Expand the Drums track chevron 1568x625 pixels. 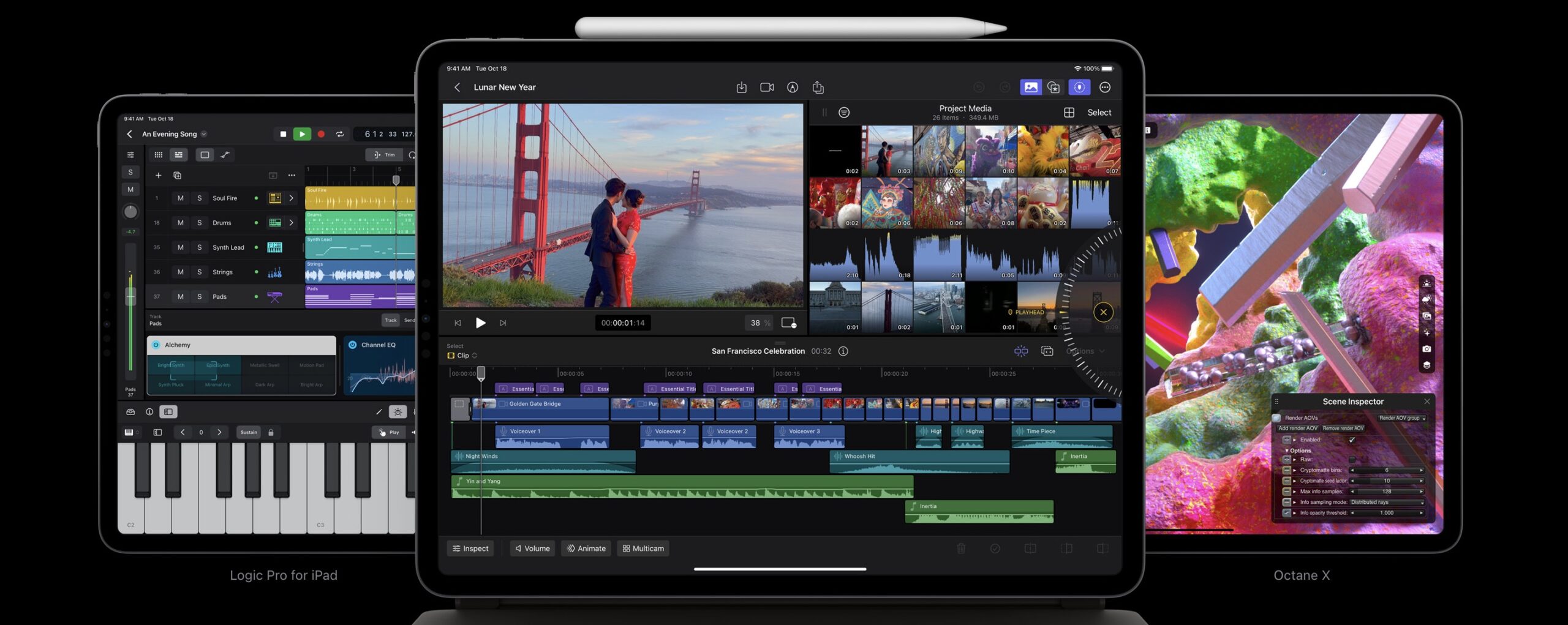(x=291, y=223)
